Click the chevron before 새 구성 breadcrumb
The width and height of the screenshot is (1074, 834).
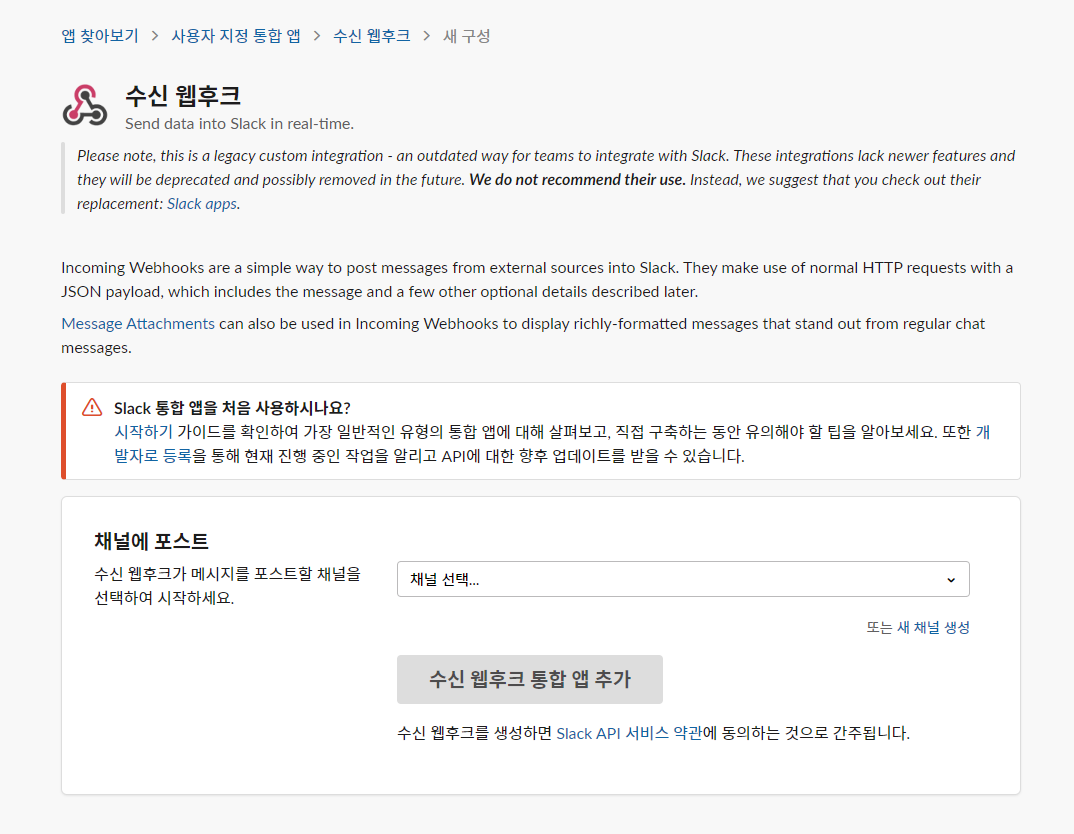click(427, 36)
